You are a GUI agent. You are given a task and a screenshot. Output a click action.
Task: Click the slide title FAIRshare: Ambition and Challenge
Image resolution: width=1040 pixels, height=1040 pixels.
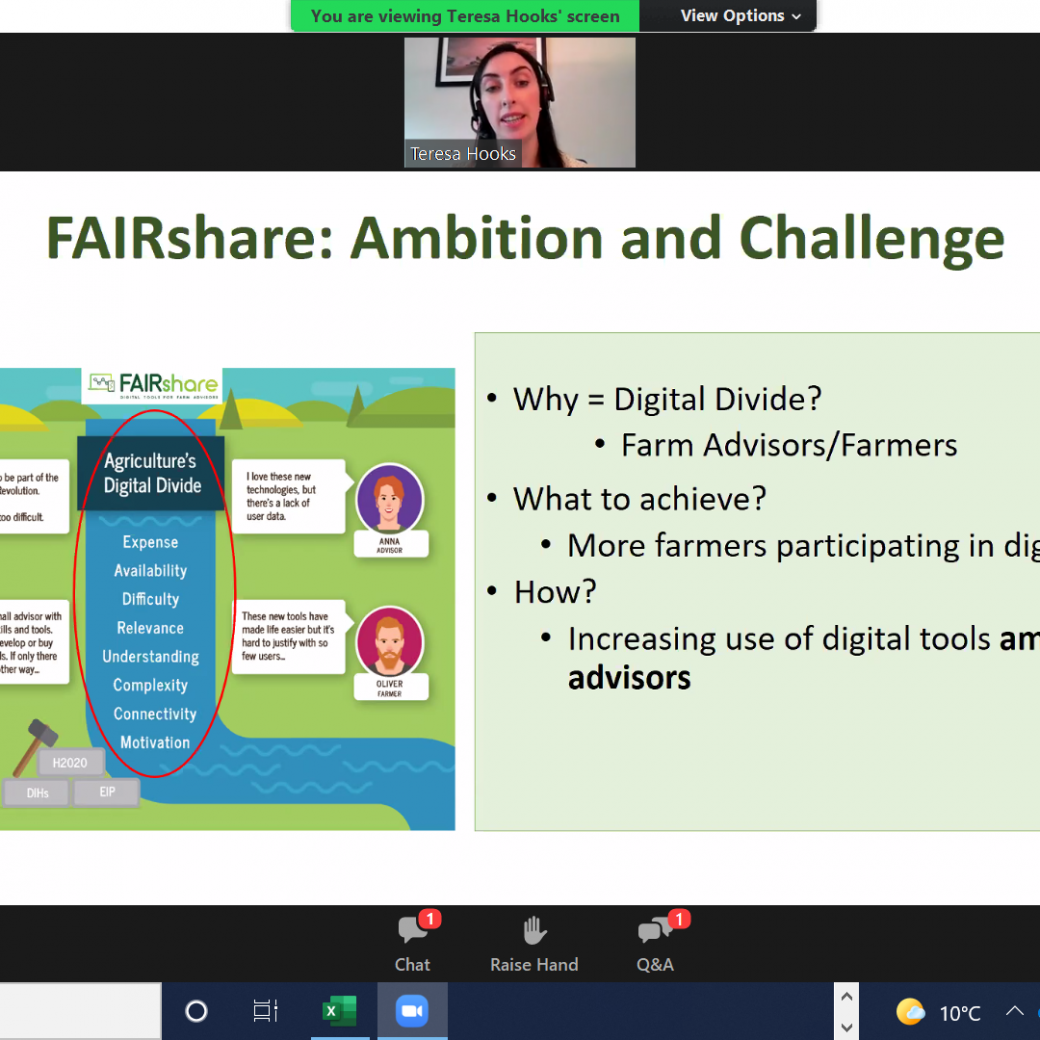525,239
